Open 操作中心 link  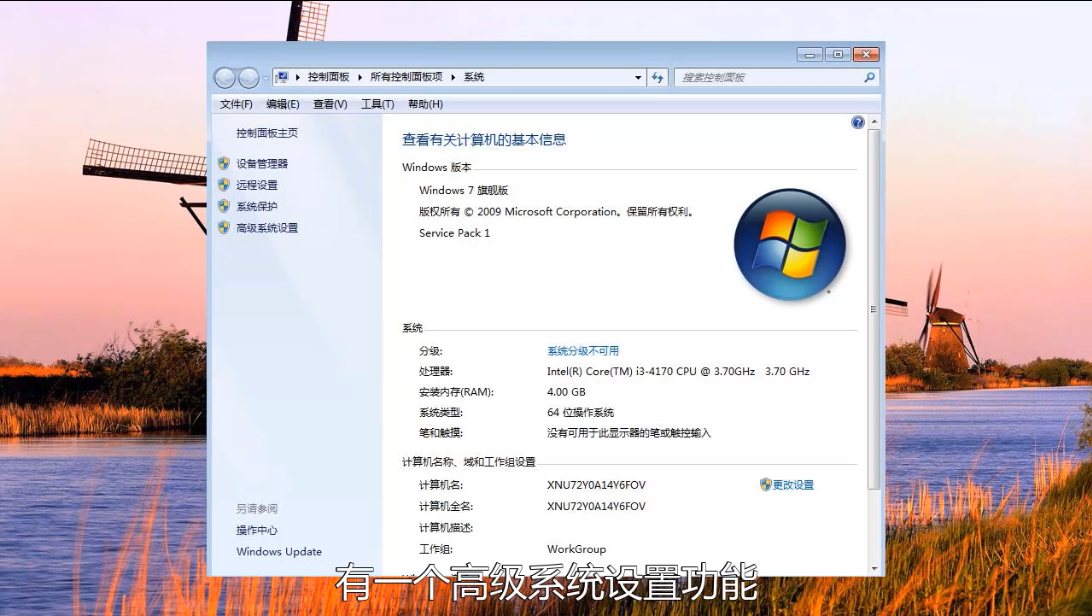[x=257, y=530]
